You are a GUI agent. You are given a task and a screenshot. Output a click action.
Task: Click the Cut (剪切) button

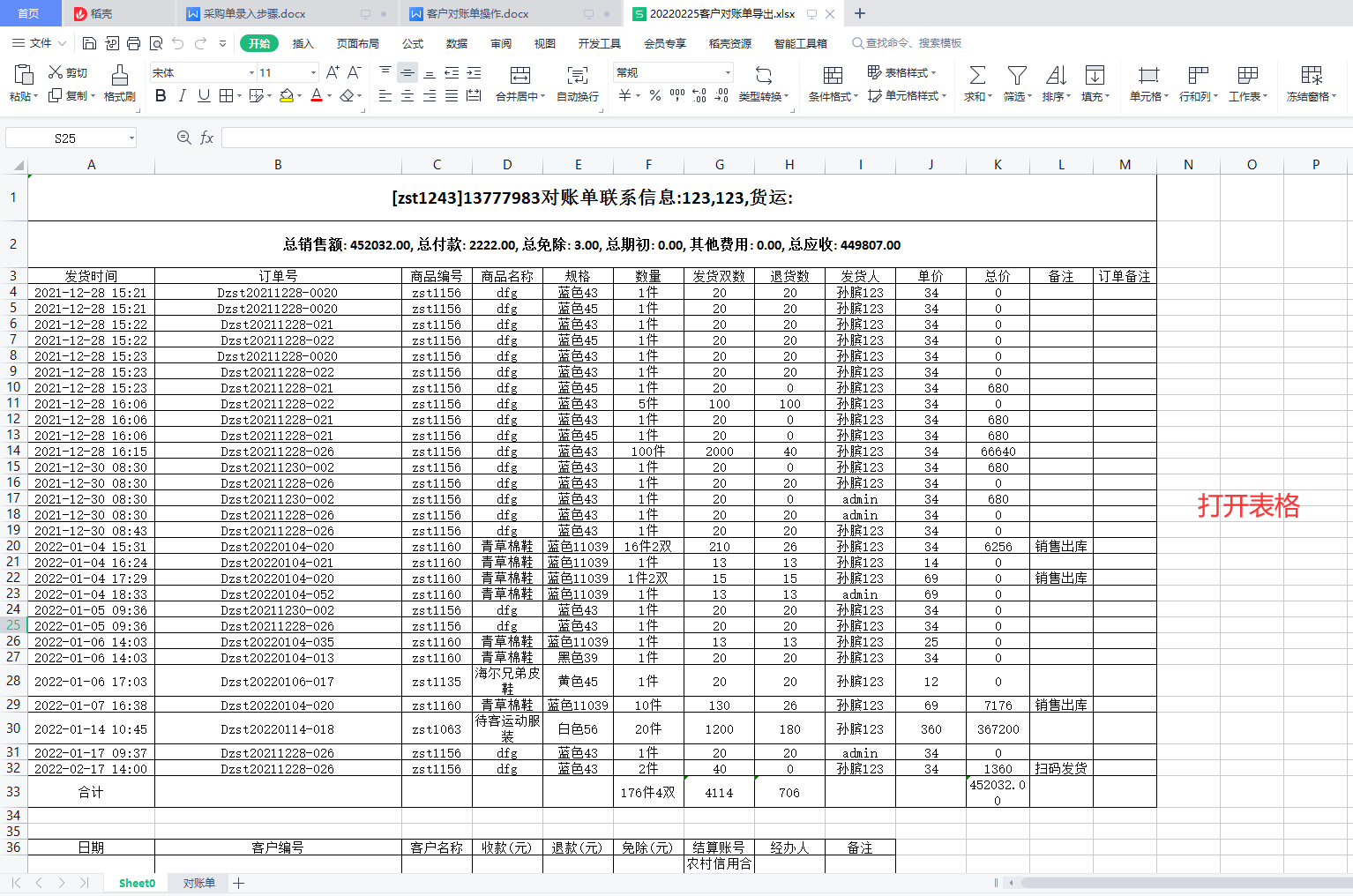click(x=68, y=72)
